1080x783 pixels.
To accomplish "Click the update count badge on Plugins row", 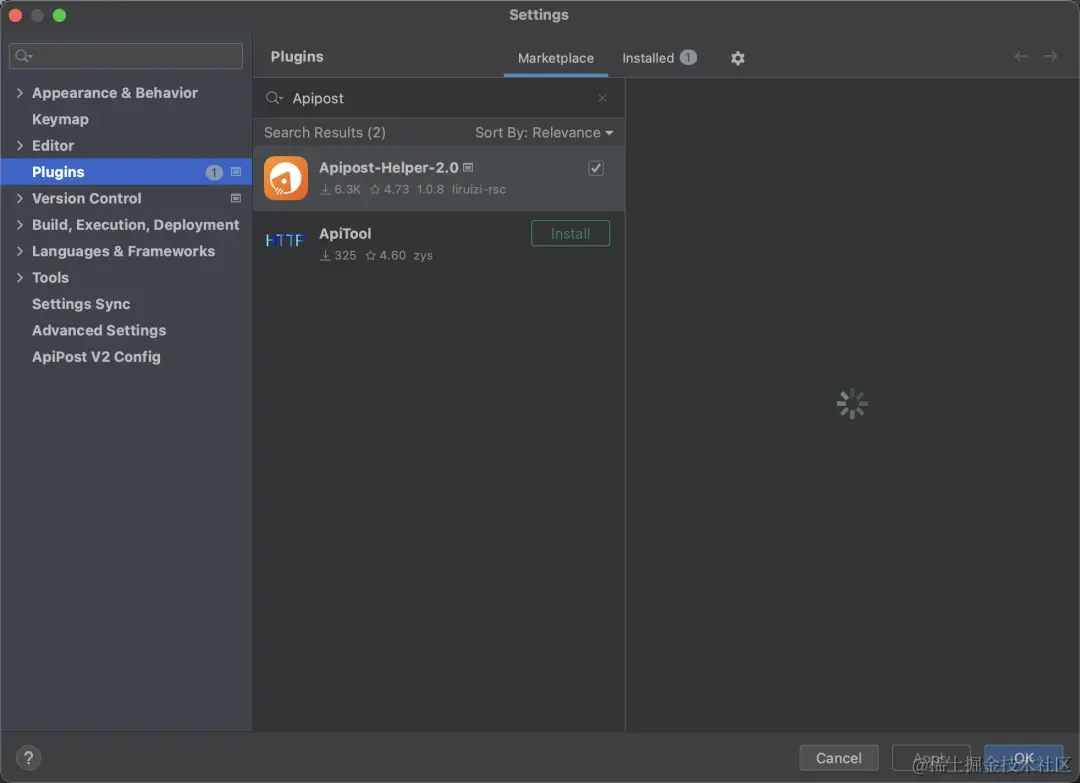I will 214,172.
